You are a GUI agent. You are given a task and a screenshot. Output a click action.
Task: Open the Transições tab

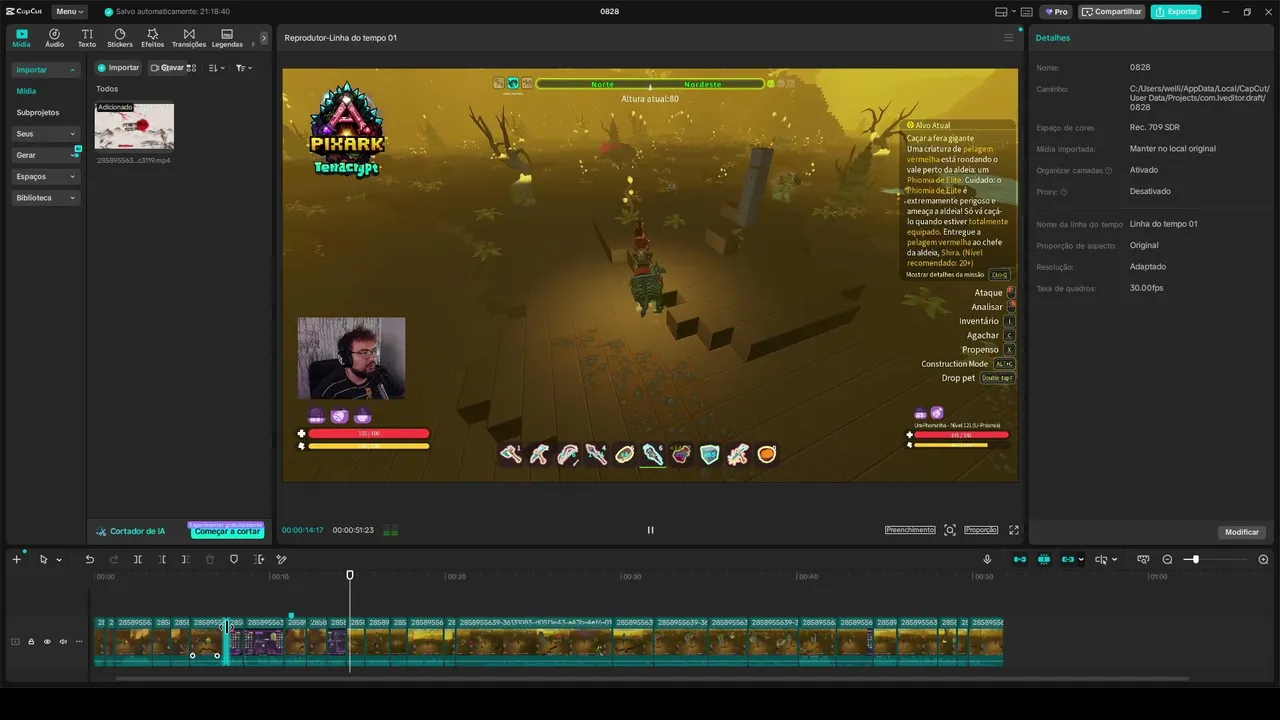[189, 38]
